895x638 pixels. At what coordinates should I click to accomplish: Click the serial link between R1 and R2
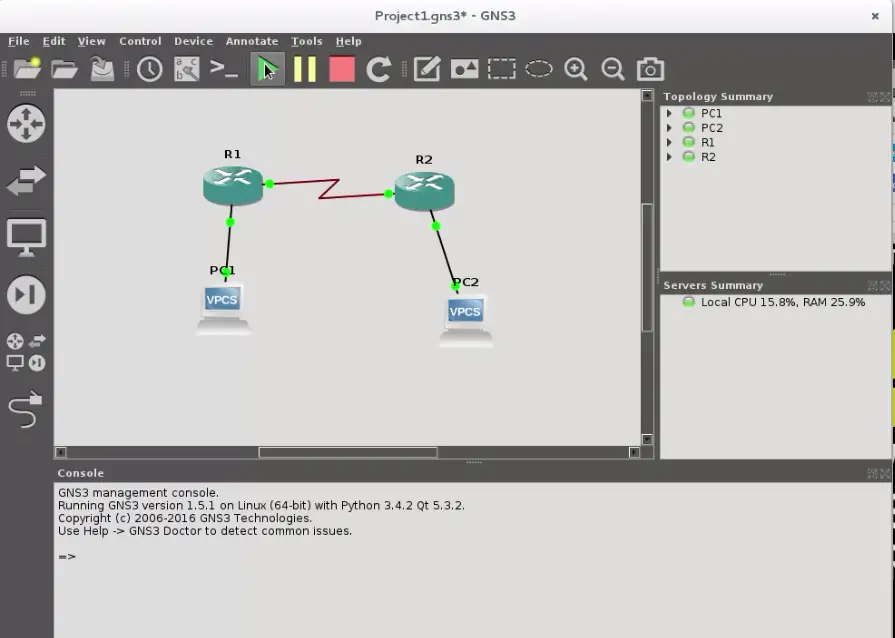tap(329, 189)
